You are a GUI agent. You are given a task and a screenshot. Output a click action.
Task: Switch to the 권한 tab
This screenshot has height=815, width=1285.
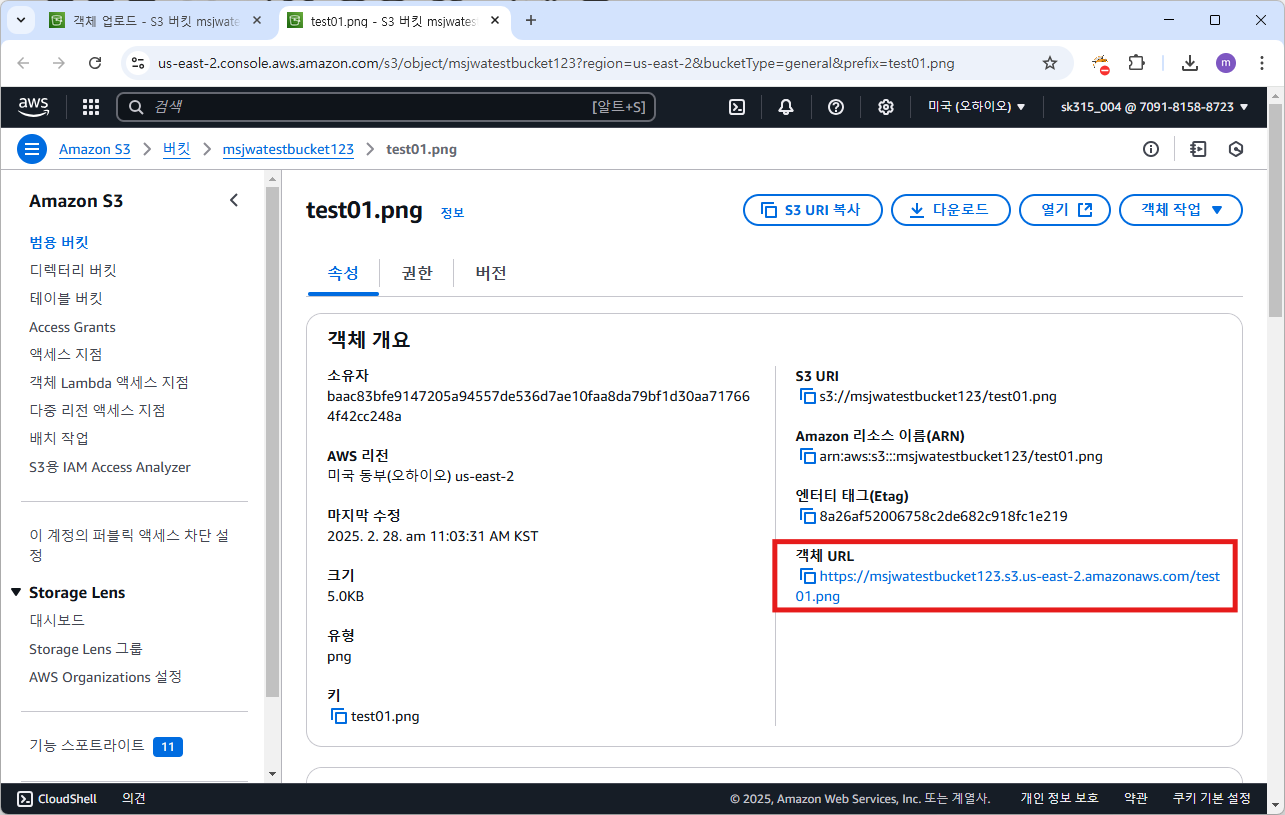416,273
